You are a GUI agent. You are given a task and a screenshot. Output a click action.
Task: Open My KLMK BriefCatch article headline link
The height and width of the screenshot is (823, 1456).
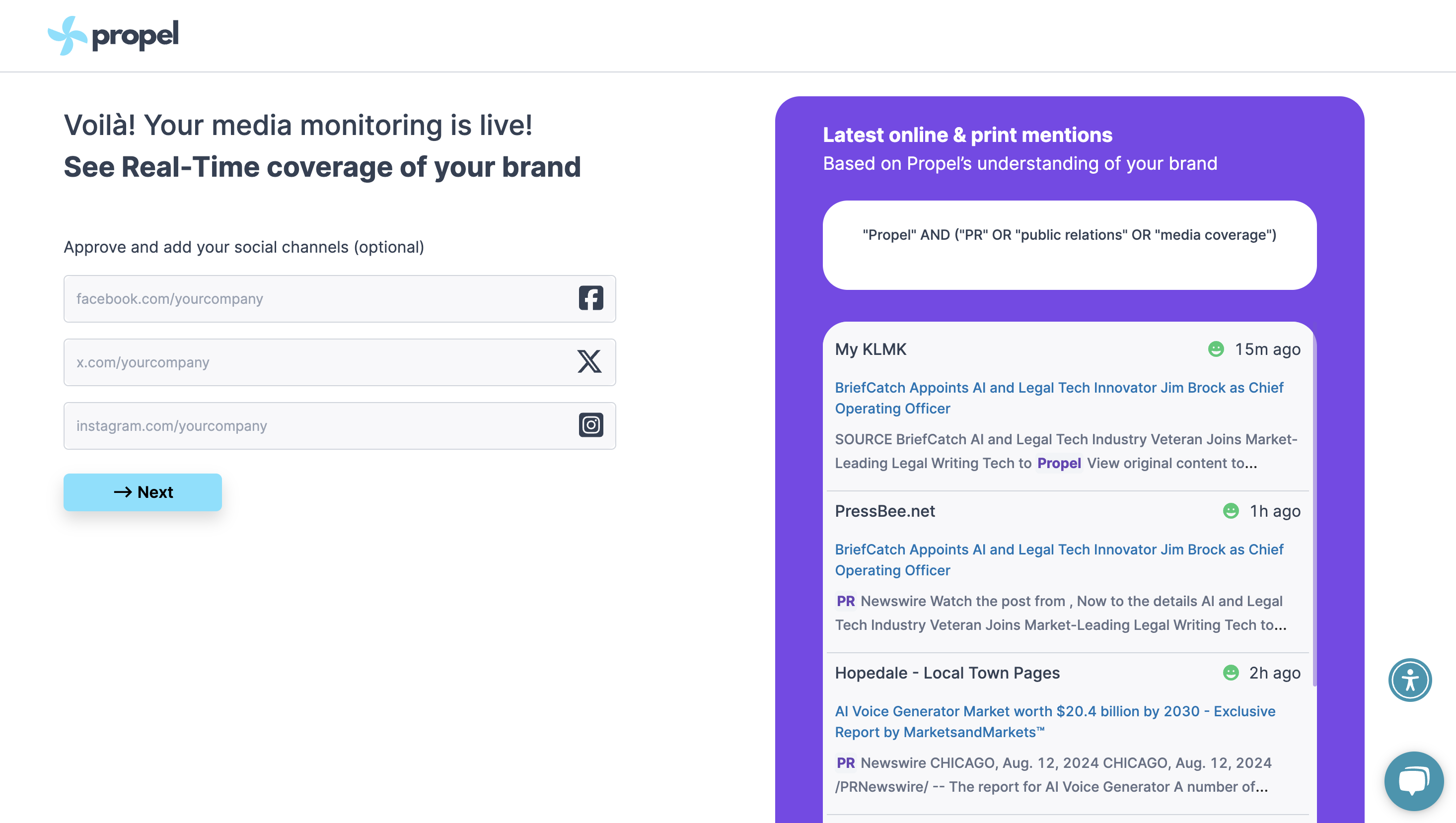[1059, 398]
